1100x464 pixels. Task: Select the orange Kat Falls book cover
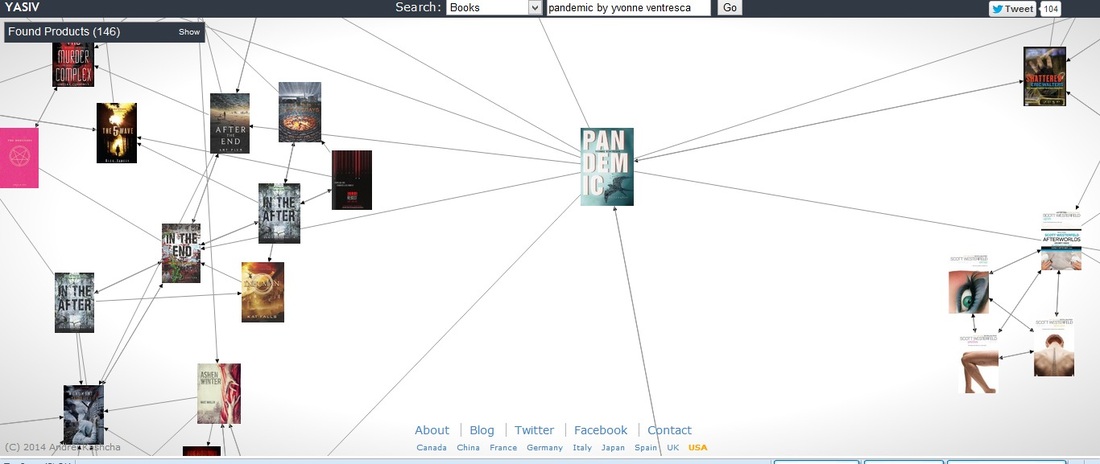[262, 292]
